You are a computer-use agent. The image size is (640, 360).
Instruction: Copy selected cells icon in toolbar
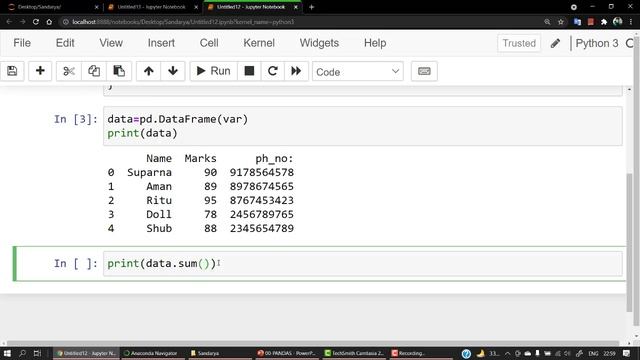click(x=94, y=71)
